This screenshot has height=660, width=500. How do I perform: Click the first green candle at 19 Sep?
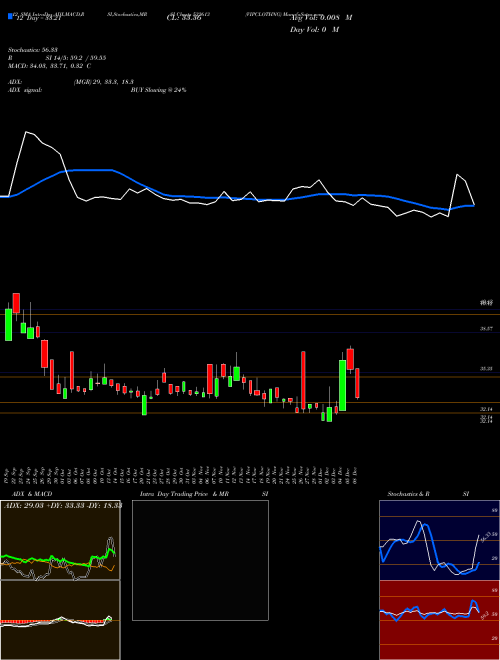8,325
